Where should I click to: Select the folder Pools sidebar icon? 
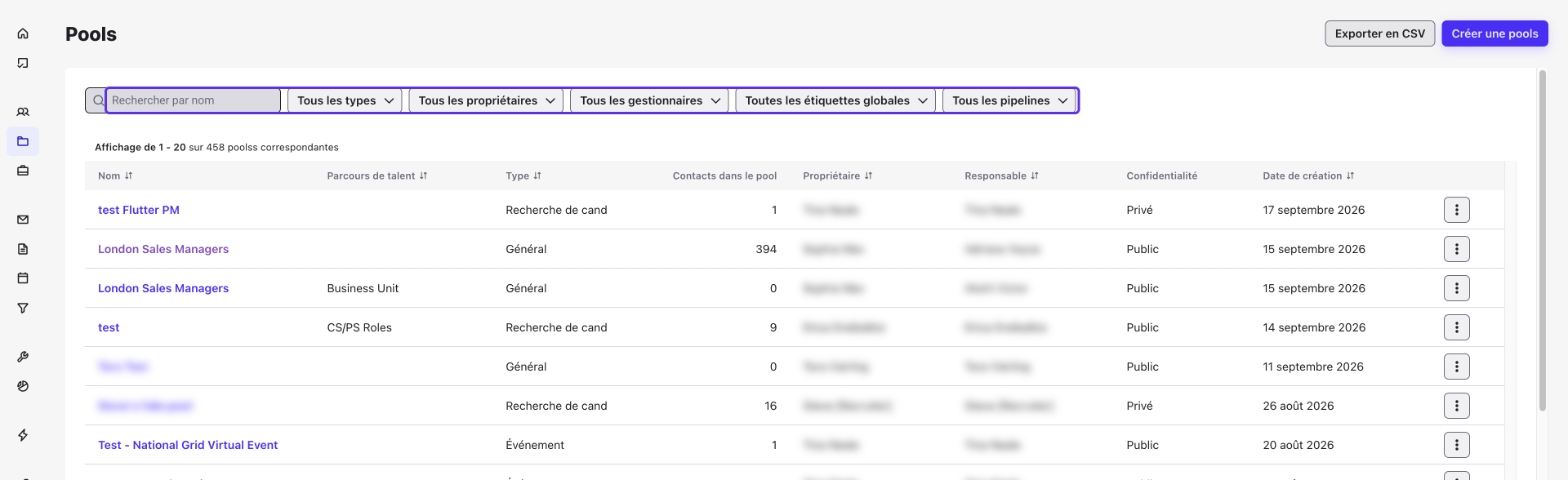click(23, 141)
